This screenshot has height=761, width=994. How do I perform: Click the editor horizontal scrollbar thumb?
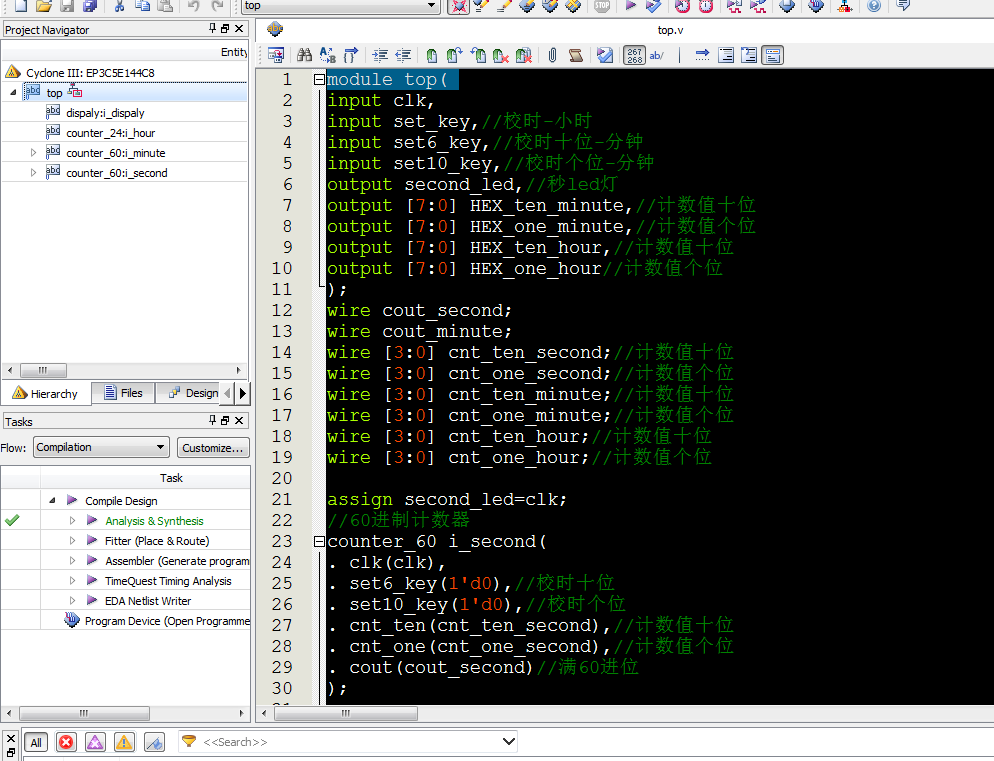coord(345,713)
